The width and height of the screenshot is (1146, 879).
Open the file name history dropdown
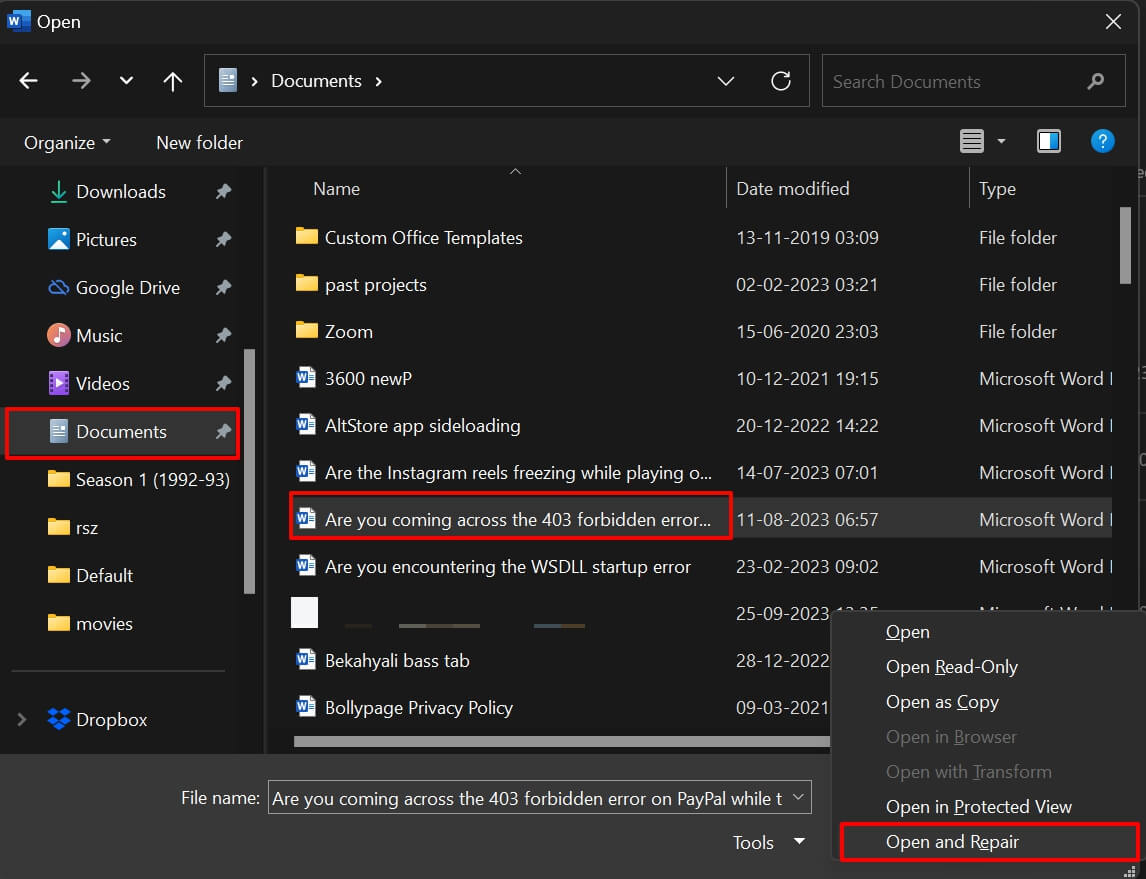click(797, 797)
